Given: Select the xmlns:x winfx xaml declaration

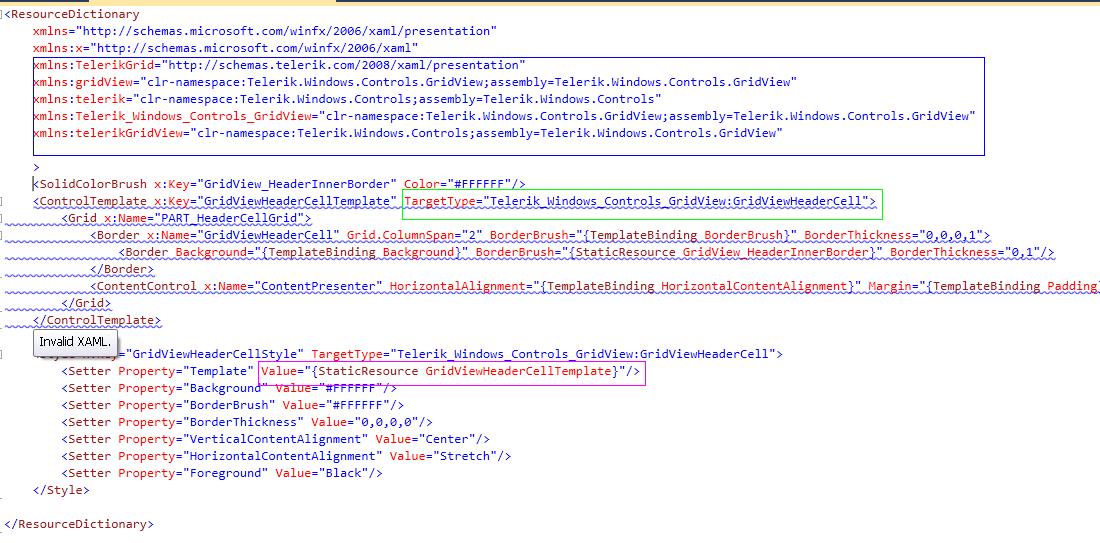Looking at the screenshot, I should pos(226,48).
